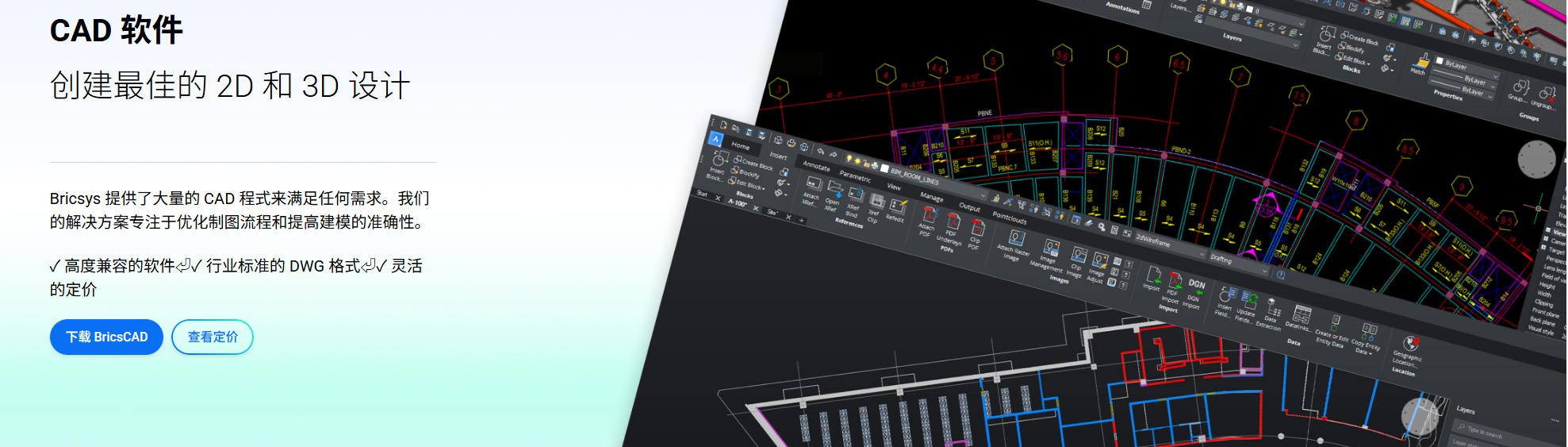Click the white color swatch beside BIM_ROOM_LINES
Screen dimensions: 1568x447
[884, 168]
